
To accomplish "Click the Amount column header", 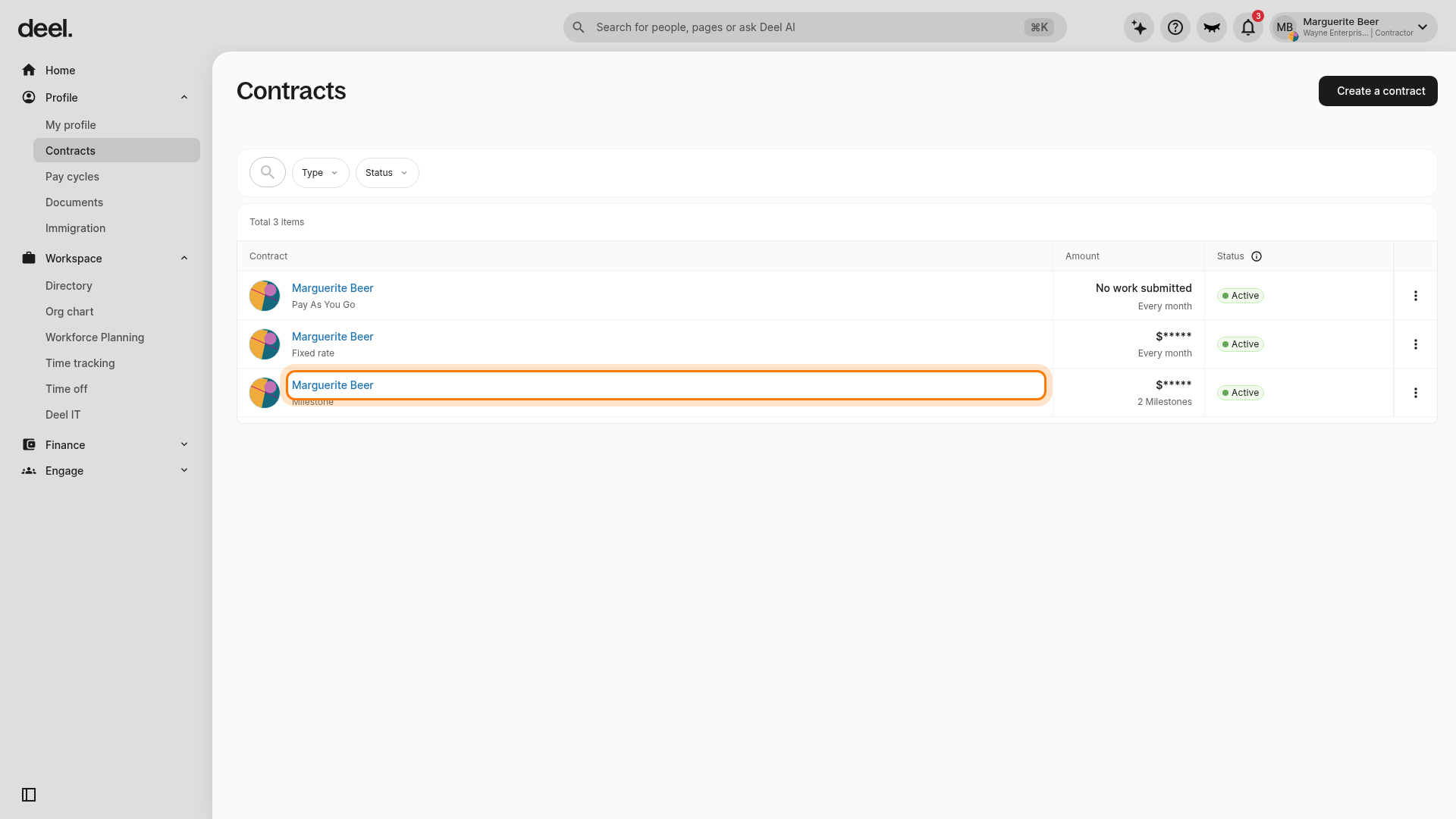I will [1082, 256].
